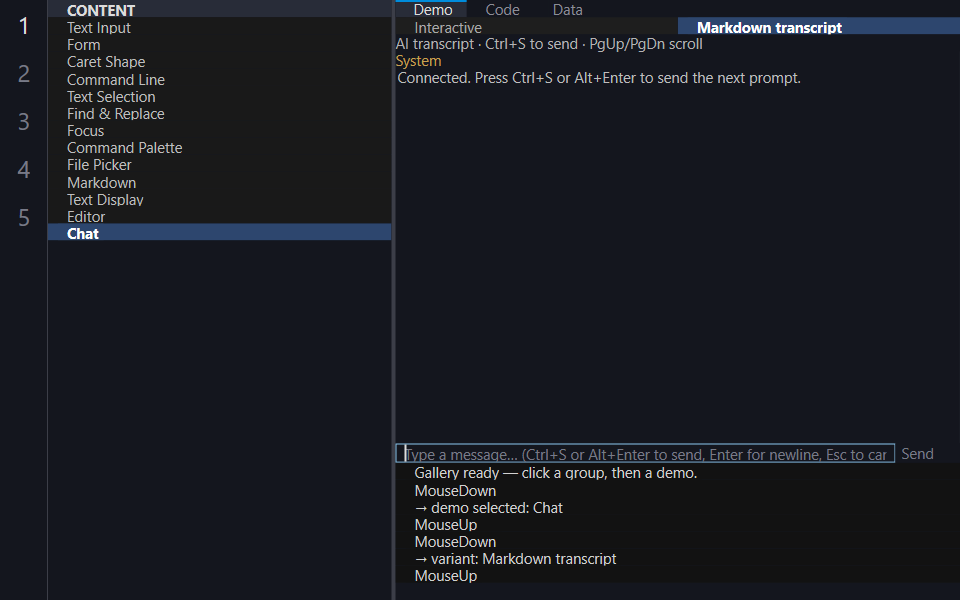Select the Find & Replace demo
The width and height of the screenshot is (960, 600).
(219, 114)
